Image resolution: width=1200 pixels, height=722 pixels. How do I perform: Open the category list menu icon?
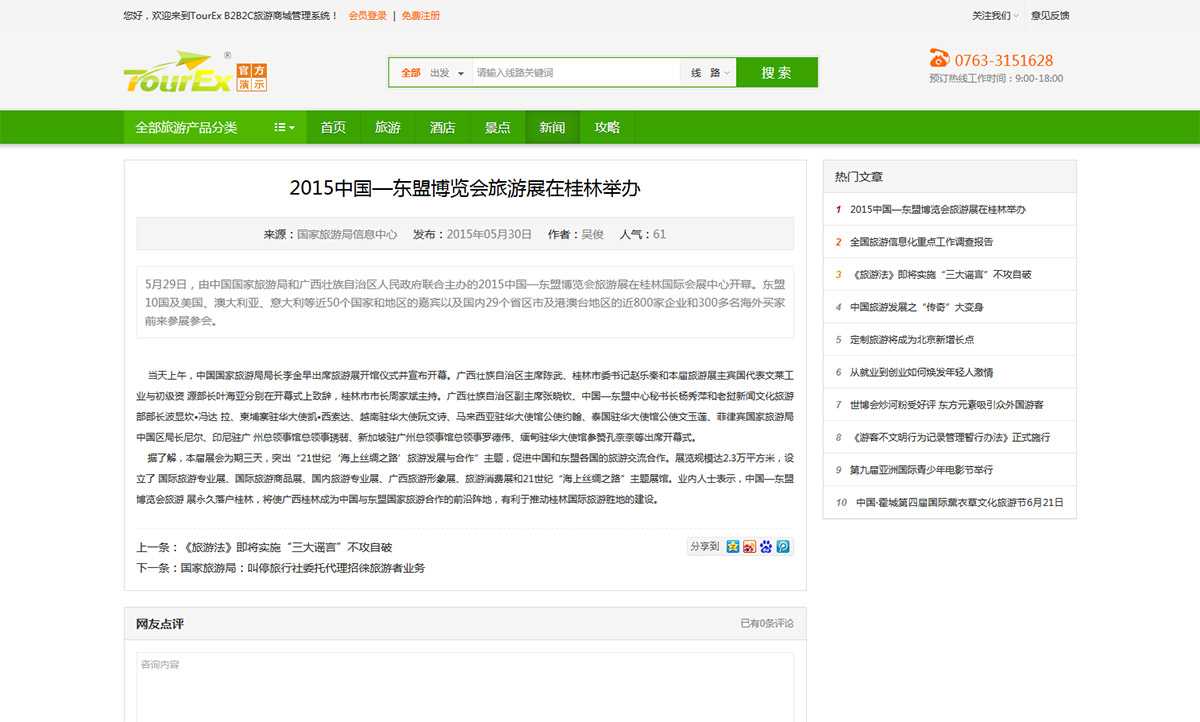coord(284,128)
